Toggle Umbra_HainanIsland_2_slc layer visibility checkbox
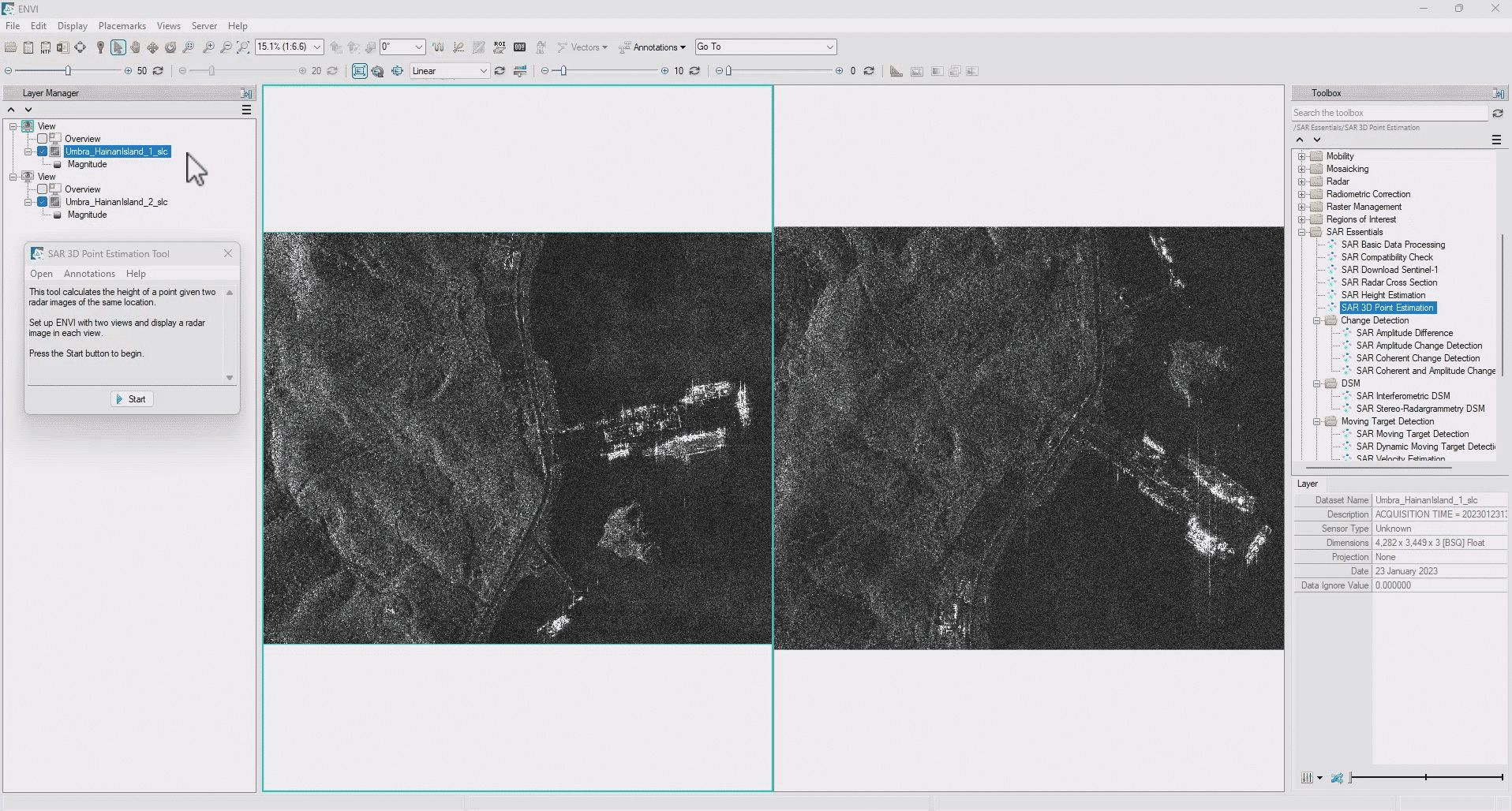Viewport: 1512px width, 811px height. (43, 202)
